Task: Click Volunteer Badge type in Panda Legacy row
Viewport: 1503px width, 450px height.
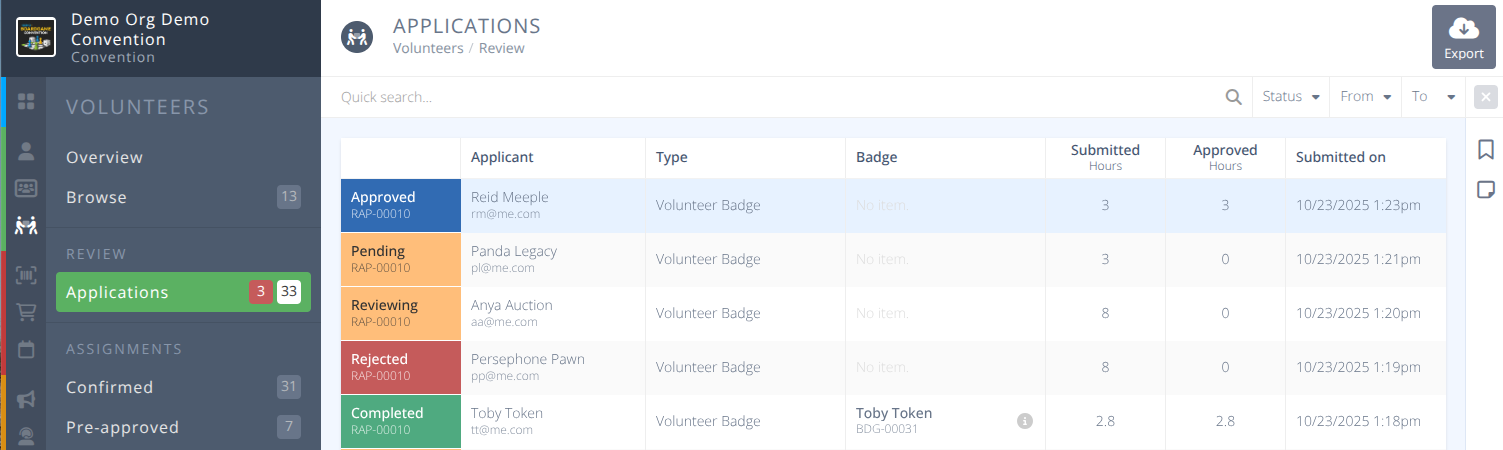Action: (708, 259)
